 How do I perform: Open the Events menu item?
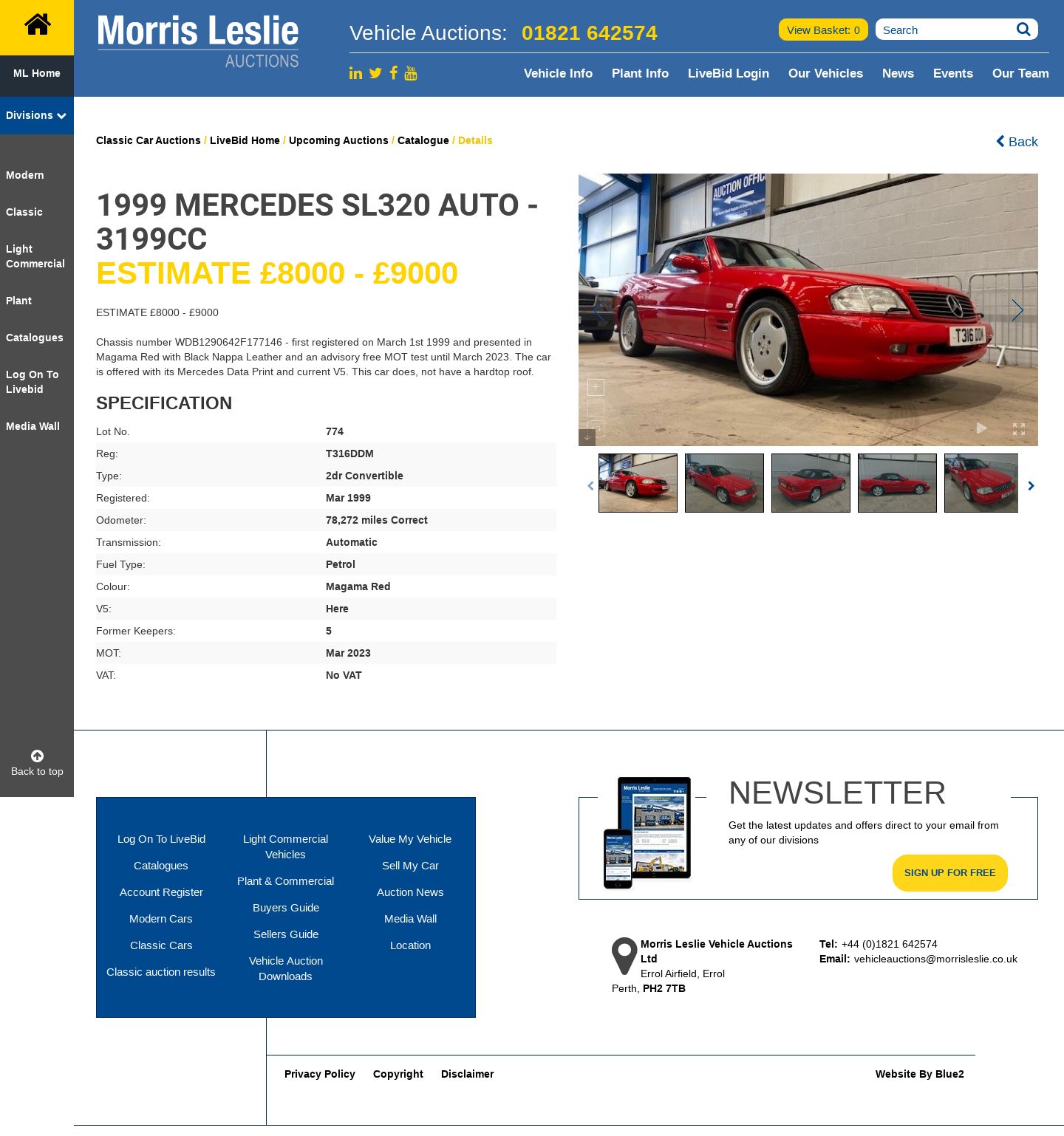coord(953,73)
